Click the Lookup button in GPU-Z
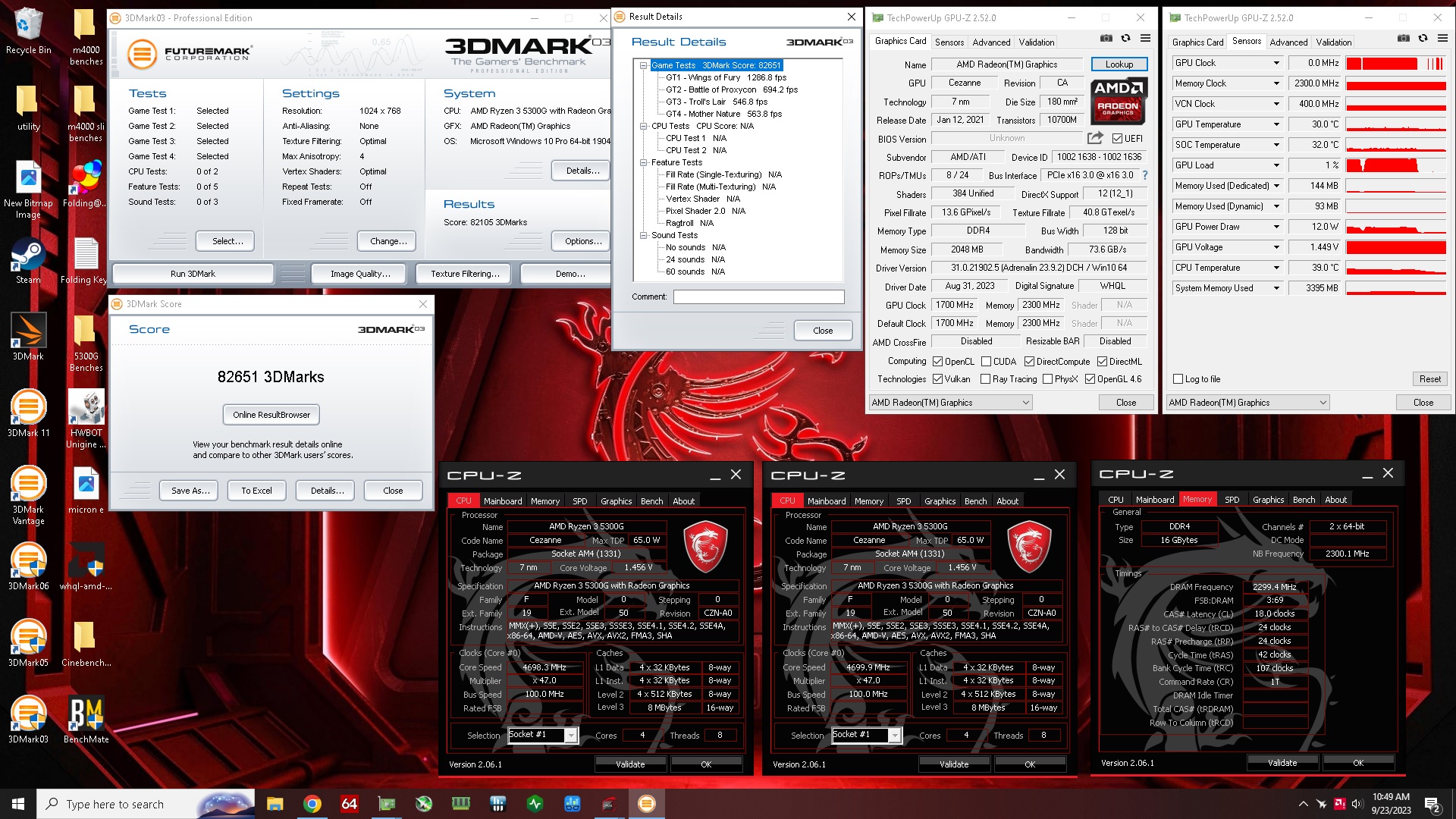The height and width of the screenshot is (819, 1456). (1119, 64)
